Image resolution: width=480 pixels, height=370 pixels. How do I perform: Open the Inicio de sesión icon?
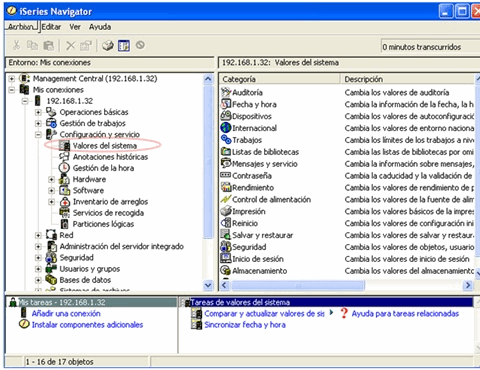226,258
